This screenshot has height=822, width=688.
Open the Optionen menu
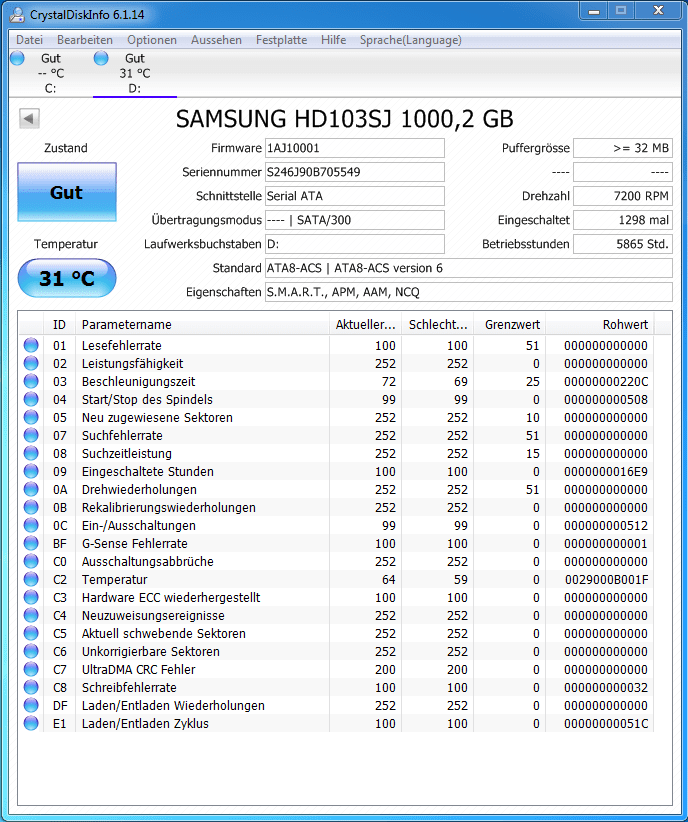[152, 40]
